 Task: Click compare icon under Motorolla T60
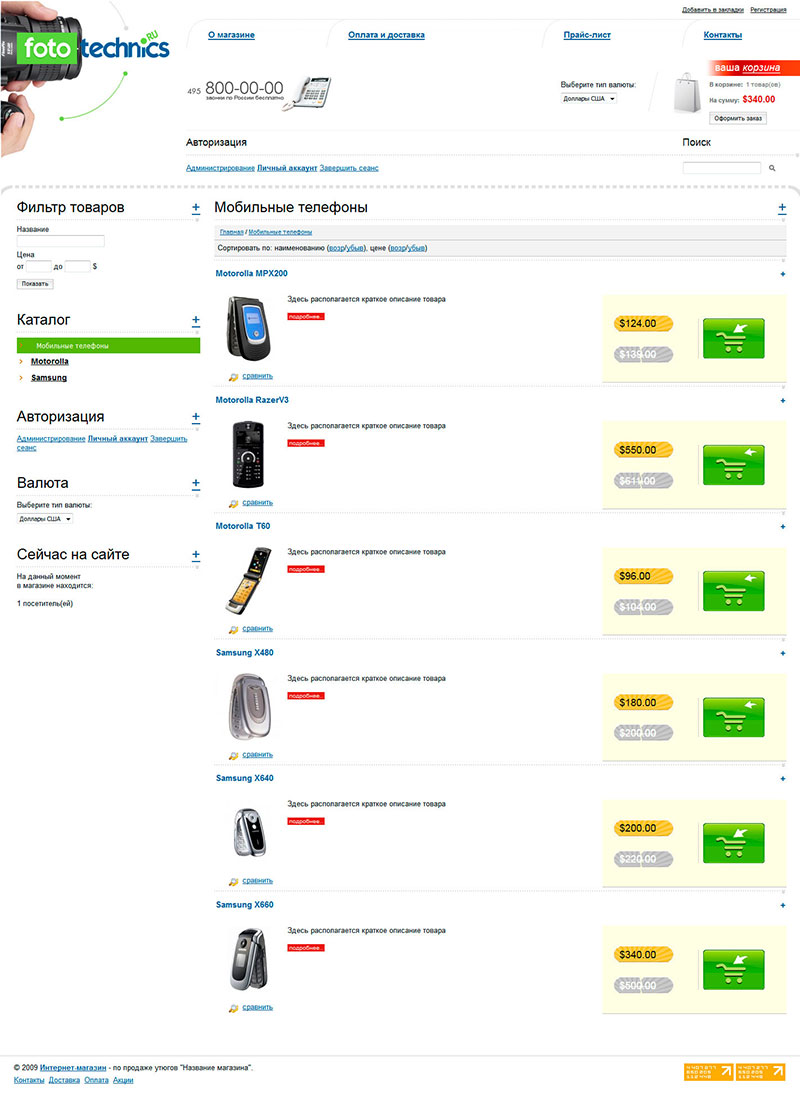click(x=234, y=629)
